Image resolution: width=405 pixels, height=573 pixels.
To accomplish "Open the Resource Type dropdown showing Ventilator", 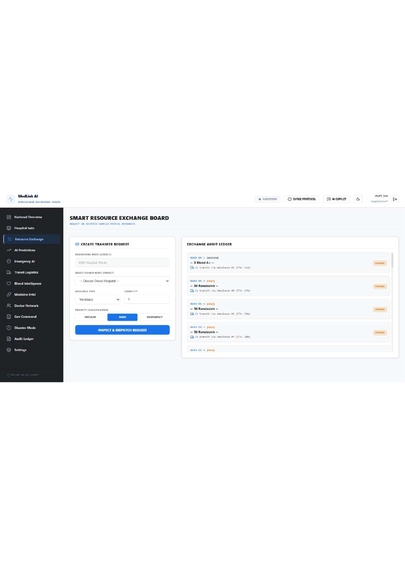I will point(98,299).
